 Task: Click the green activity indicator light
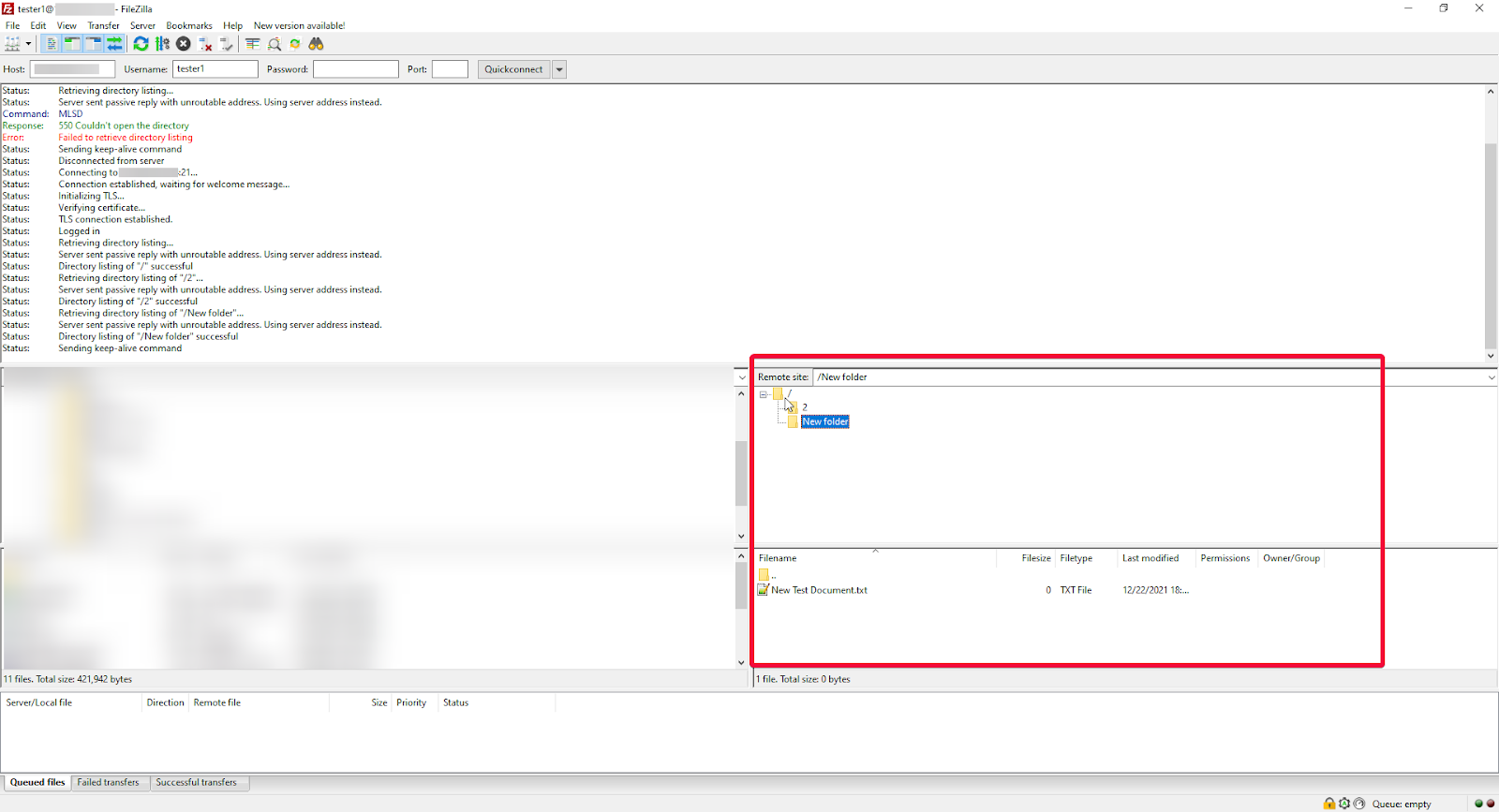[1478, 804]
